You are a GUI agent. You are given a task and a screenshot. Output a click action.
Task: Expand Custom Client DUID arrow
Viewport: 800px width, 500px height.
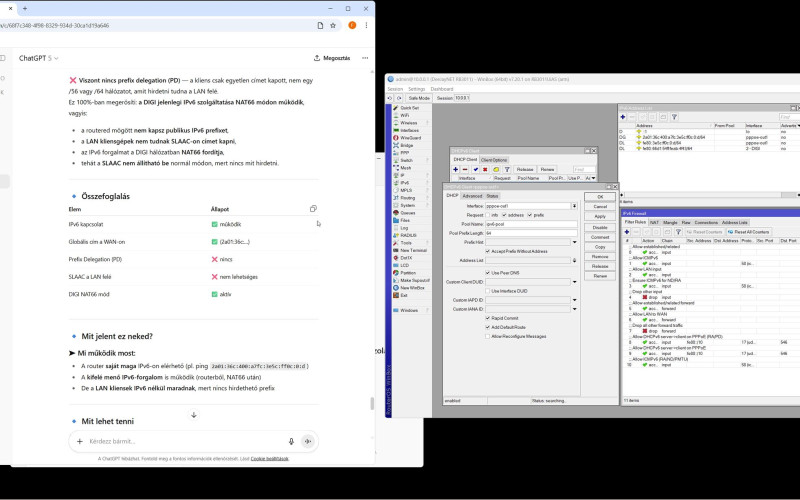coord(574,282)
